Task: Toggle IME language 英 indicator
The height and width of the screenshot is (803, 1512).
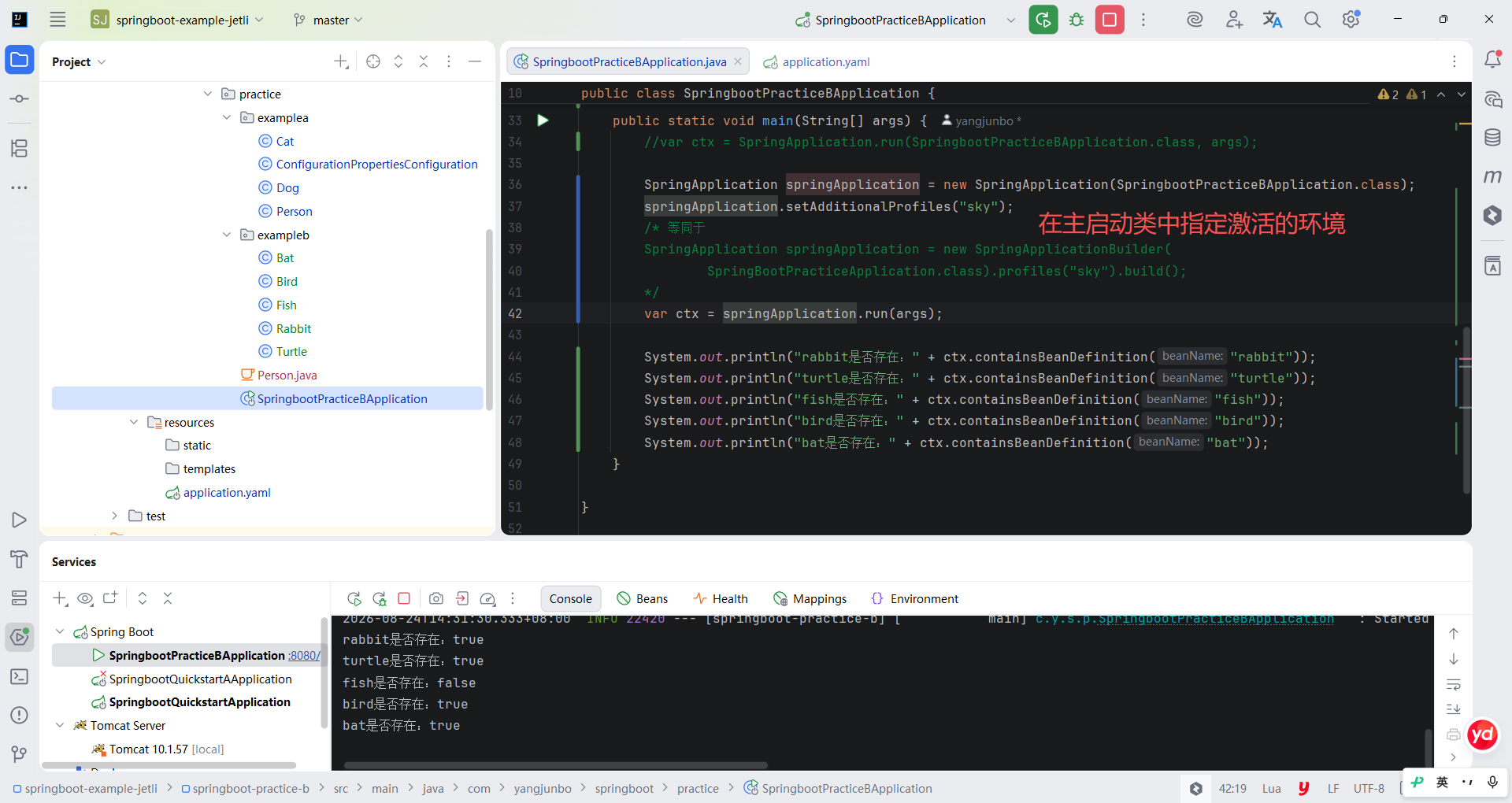Action: pyautogui.click(x=1442, y=783)
